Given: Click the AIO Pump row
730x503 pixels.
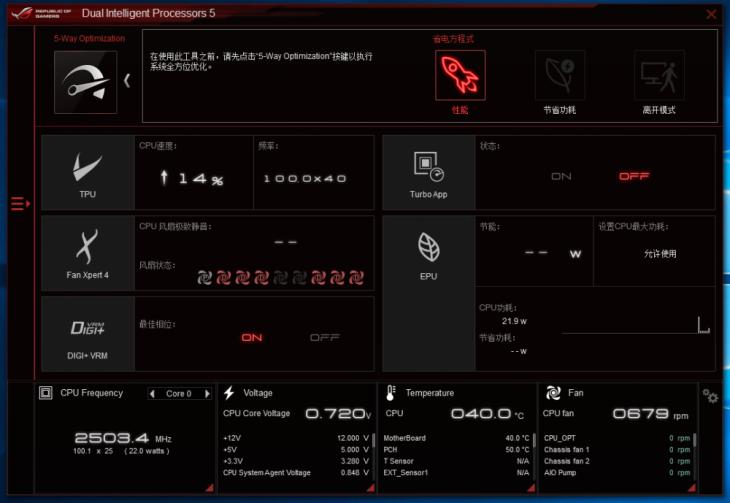Looking at the screenshot, I should 617,473.
